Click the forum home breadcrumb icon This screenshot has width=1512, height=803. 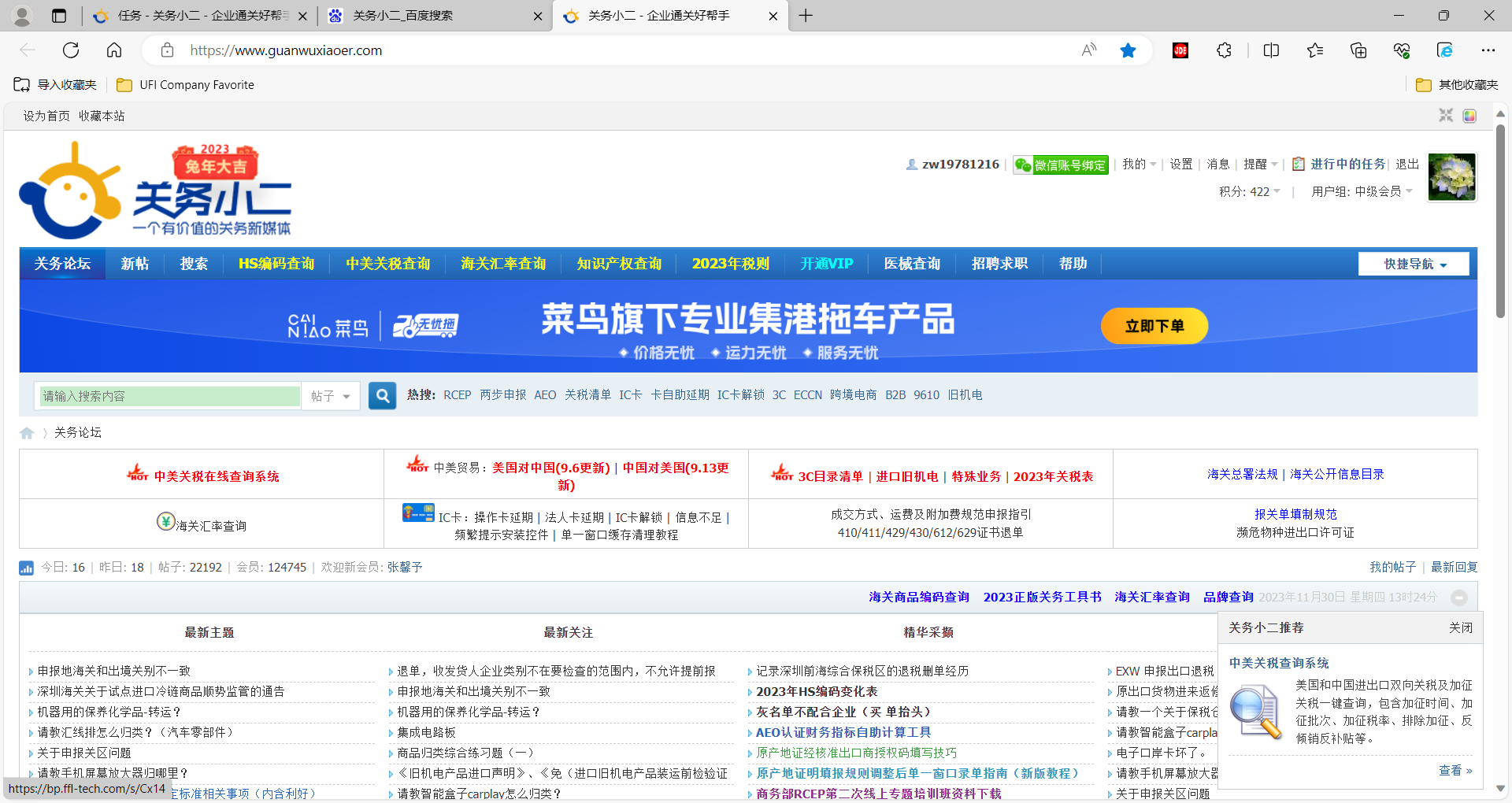pyautogui.click(x=27, y=433)
